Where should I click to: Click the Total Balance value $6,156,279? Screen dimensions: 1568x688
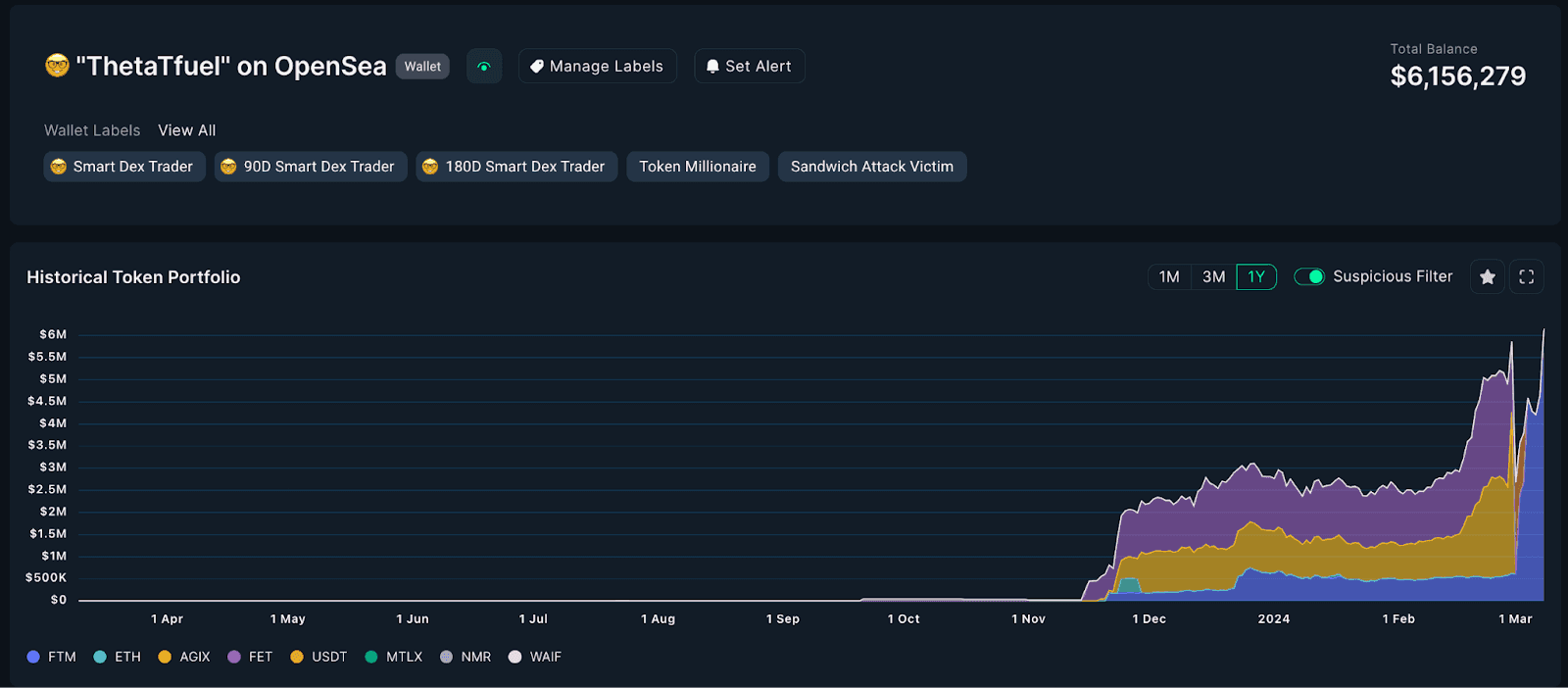click(x=1458, y=76)
